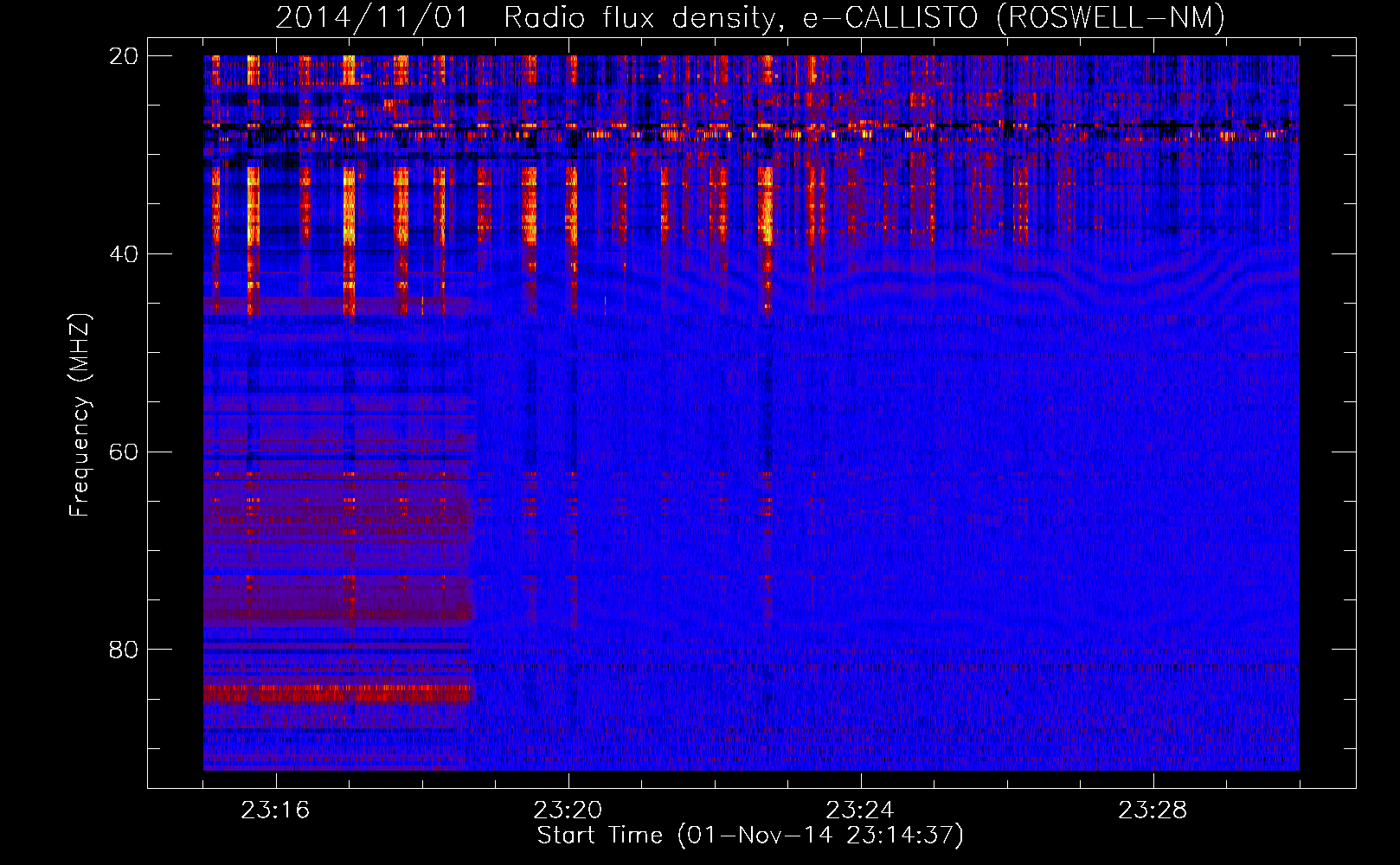Click the plot title mentioning e-CALLISTO (ROSWELL-NM)
Screen dimensions: 1400x865
(x=750, y=18)
